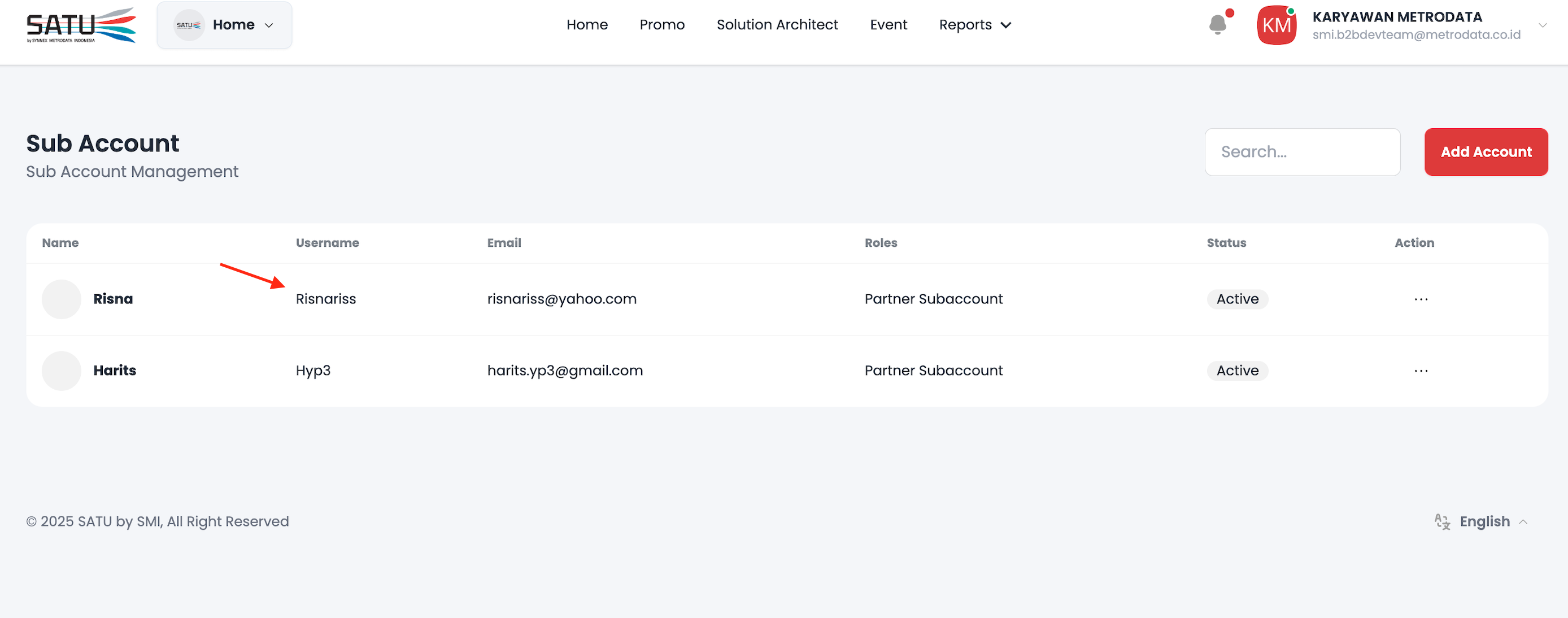Go to Promo in navigation
Viewport: 1568px width, 618px height.
coord(661,25)
